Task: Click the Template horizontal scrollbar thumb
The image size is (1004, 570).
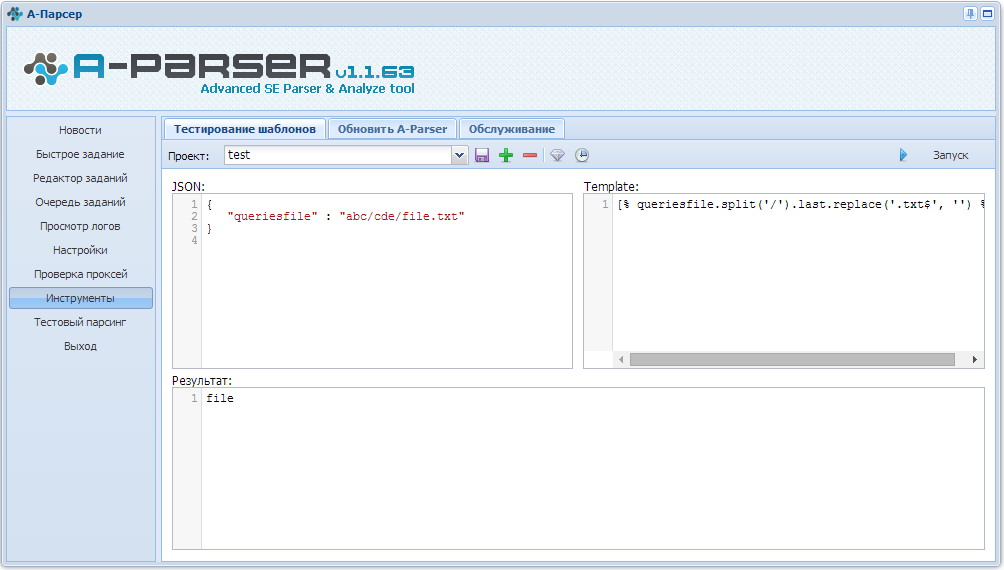Action: click(x=792, y=359)
